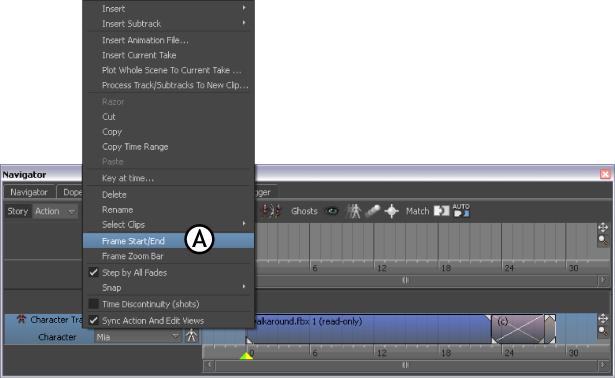The width and height of the screenshot is (615, 378).
Task: Click the ghost match crosshair icon
Action: [x=391, y=211]
